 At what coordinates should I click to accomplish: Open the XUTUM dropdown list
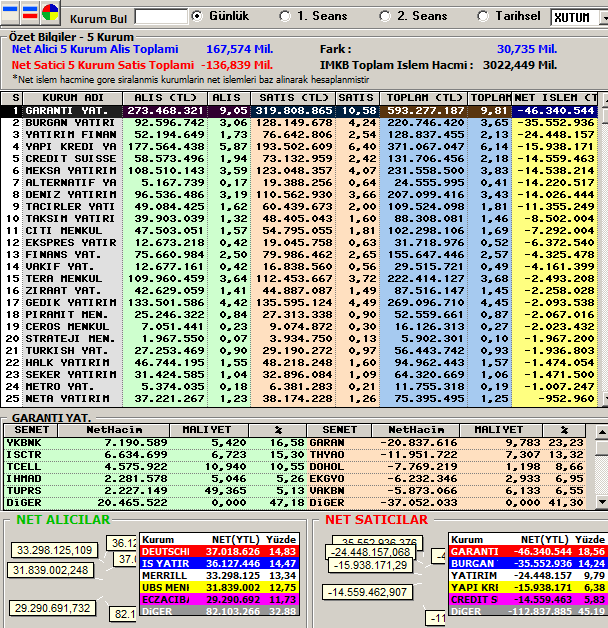[603, 18]
